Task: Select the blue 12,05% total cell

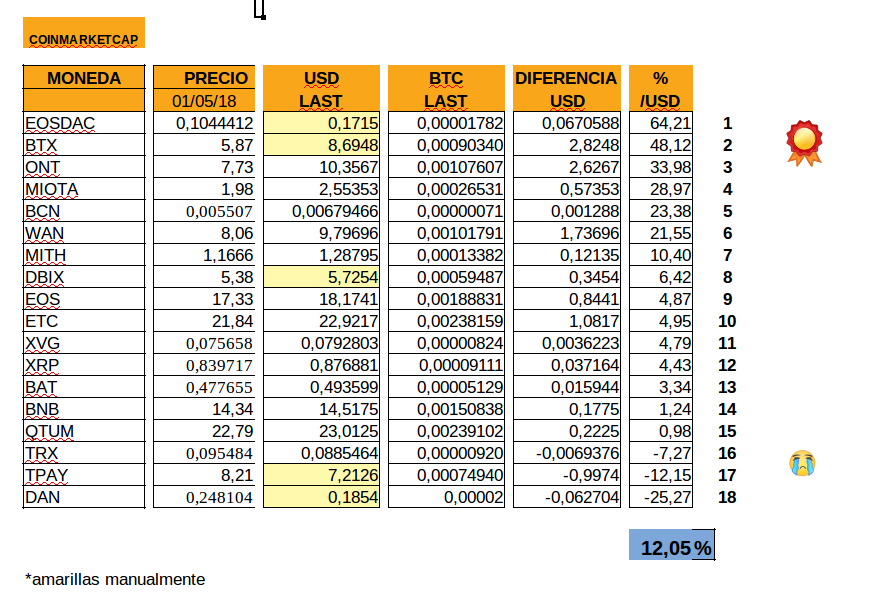Action: pos(672,547)
